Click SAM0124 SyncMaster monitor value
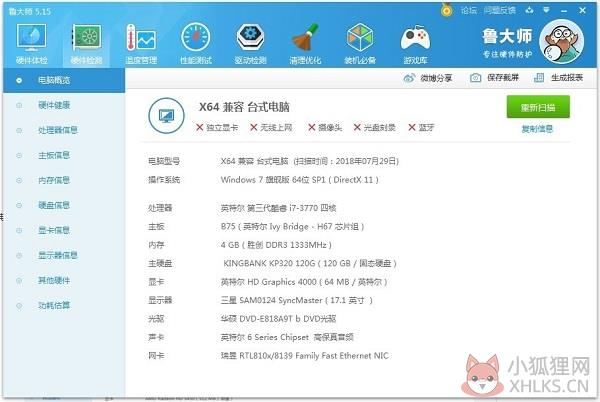600x402 pixels. pos(297,300)
